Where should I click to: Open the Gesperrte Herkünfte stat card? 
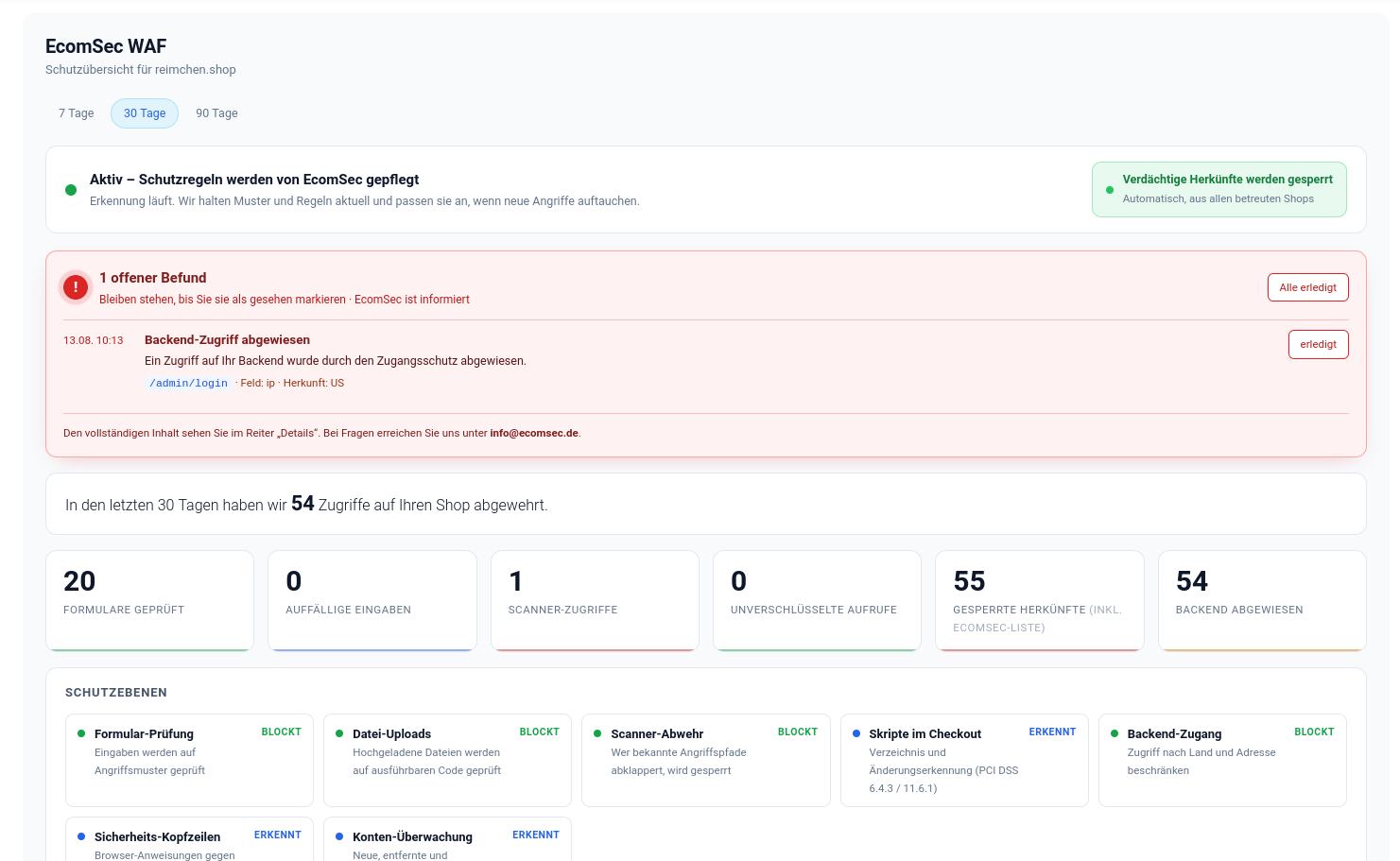coord(1040,601)
